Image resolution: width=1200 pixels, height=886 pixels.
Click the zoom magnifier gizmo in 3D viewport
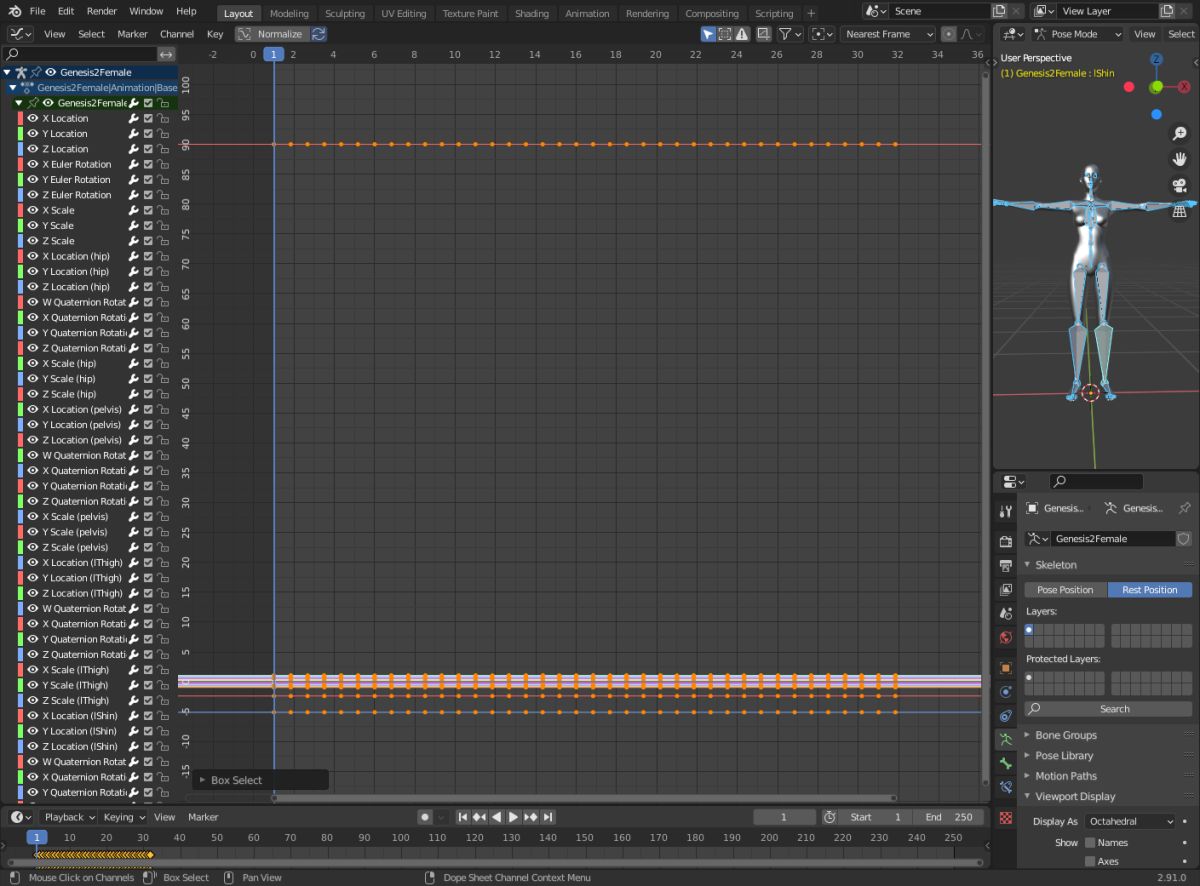[x=1180, y=134]
